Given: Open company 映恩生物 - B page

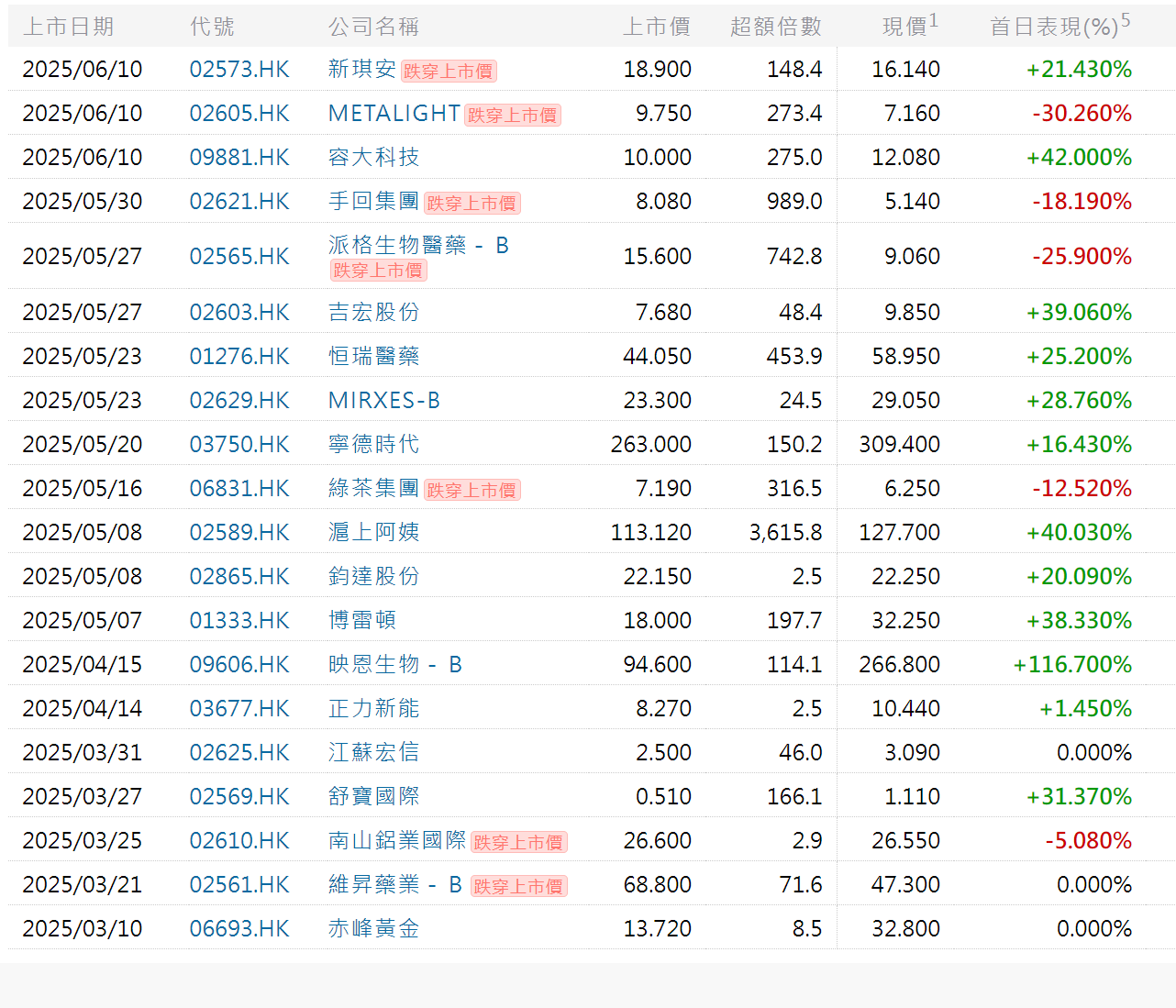Looking at the screenshot, I should 395,665.
